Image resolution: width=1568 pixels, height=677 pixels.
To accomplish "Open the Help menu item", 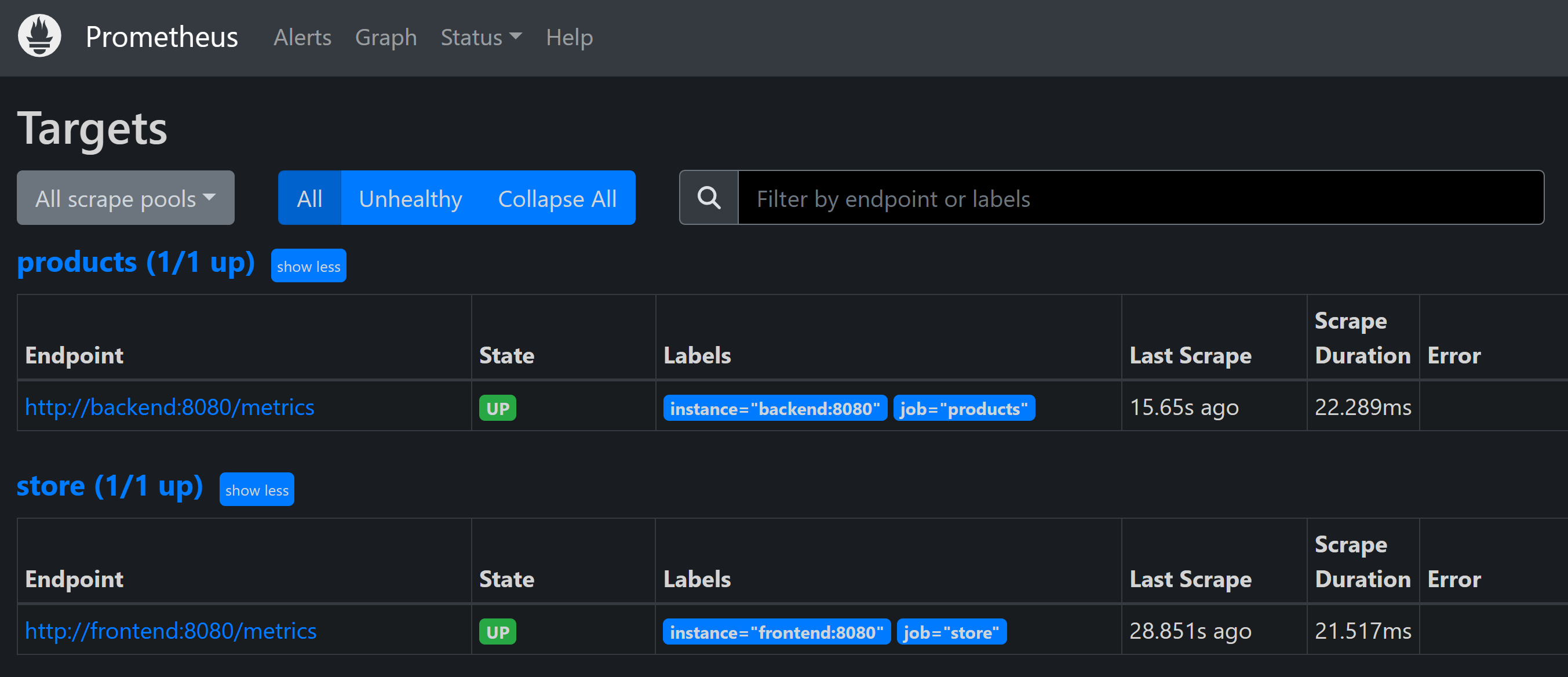I will pos(568,38).
